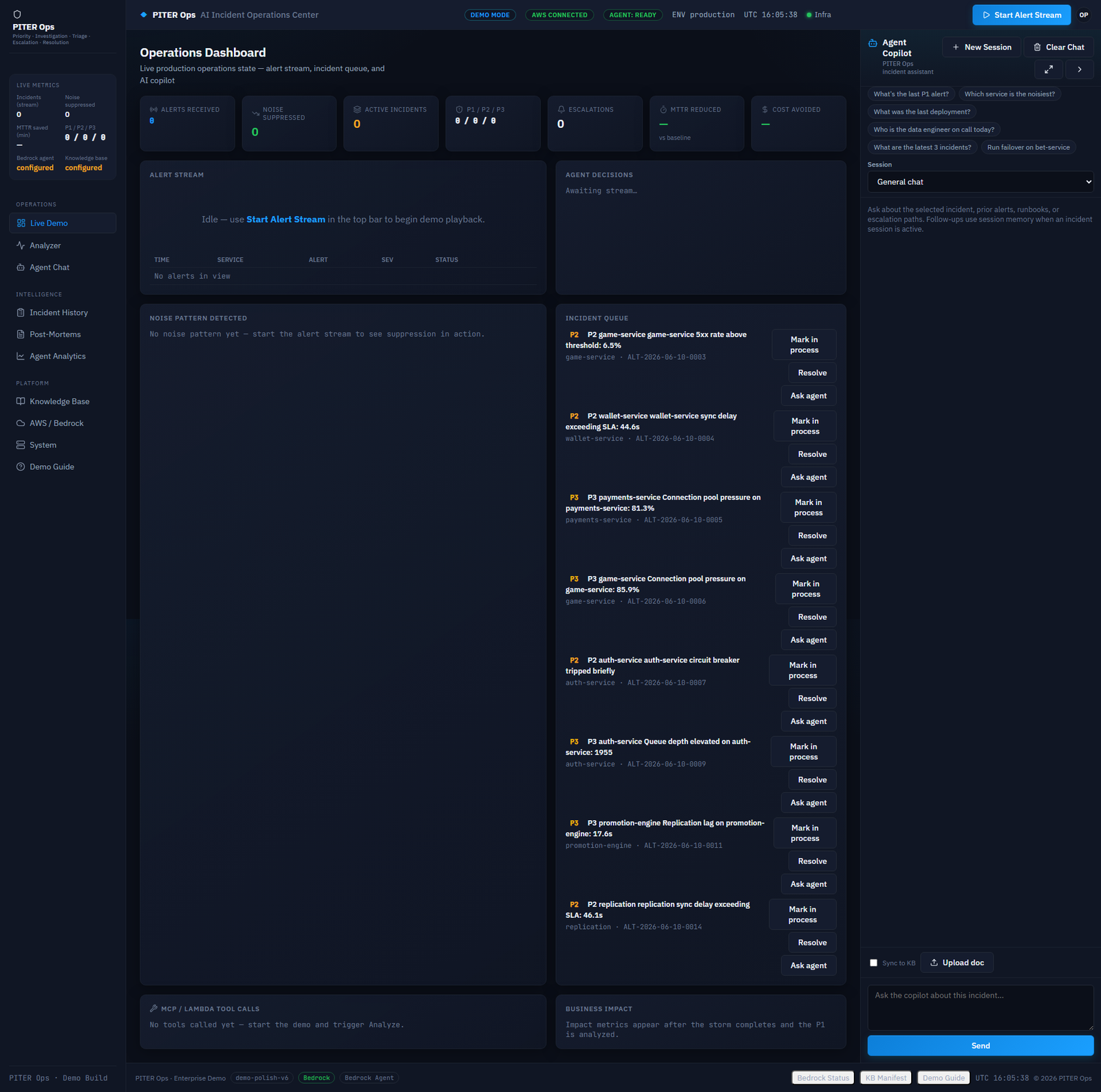Click the Knowledge Base book icon
1101x1092 pixels.
tap(21, 401)
